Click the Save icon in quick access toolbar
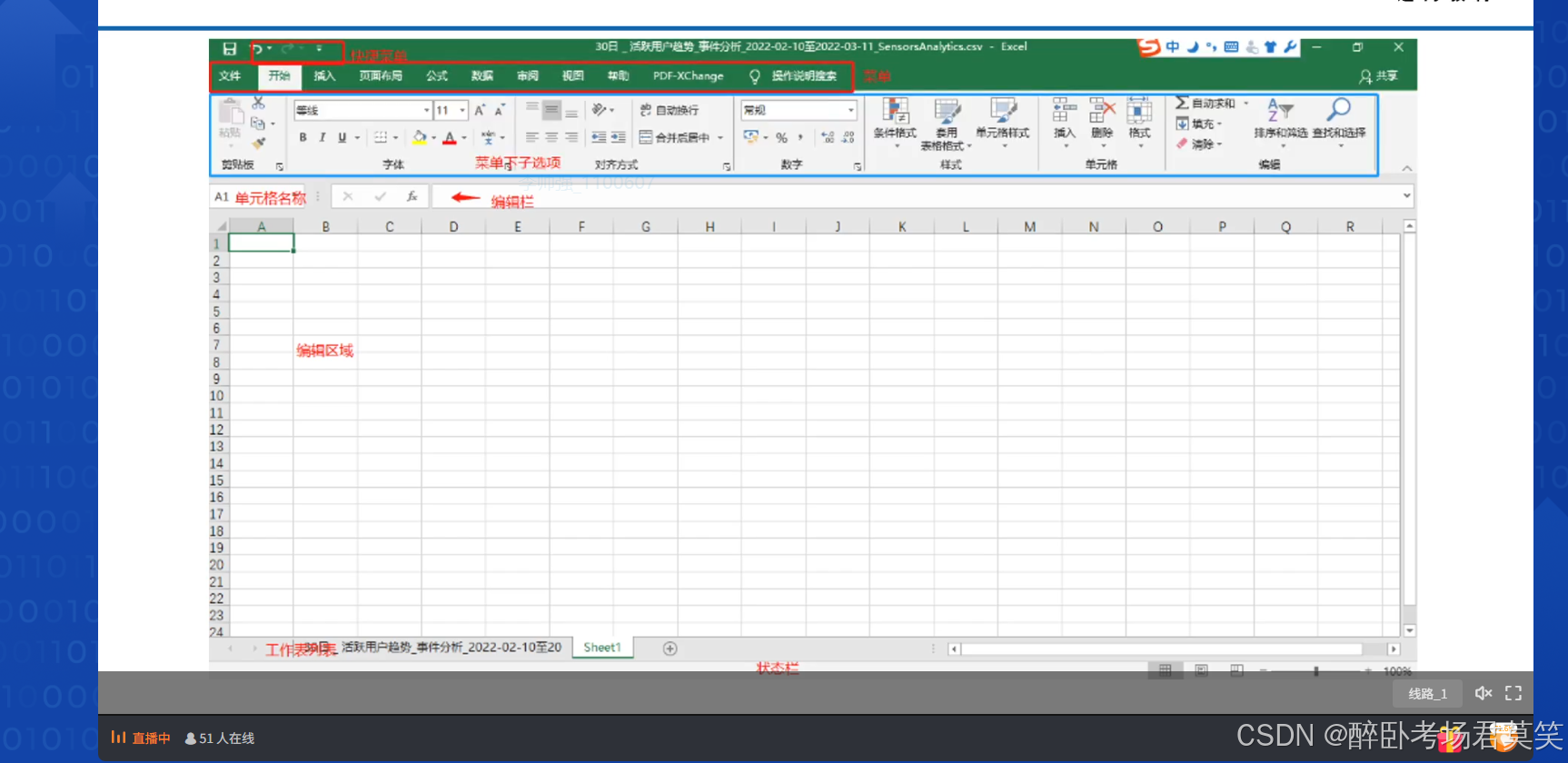Screen dimensions: 1568x763 pyautogui.click(x=230, y=48)
